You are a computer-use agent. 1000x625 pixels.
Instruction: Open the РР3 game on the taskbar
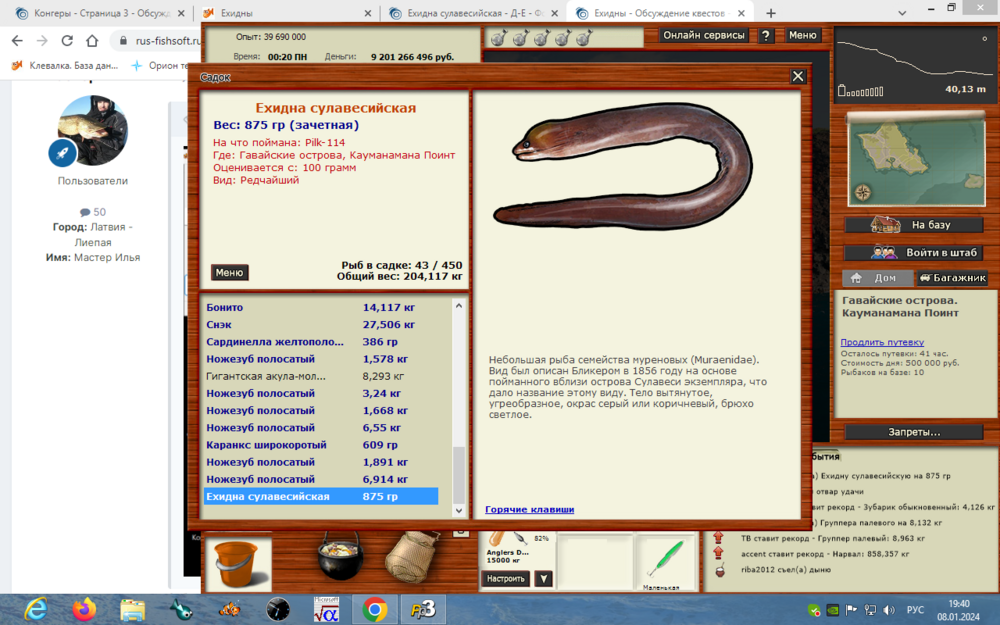click(423, 610)
